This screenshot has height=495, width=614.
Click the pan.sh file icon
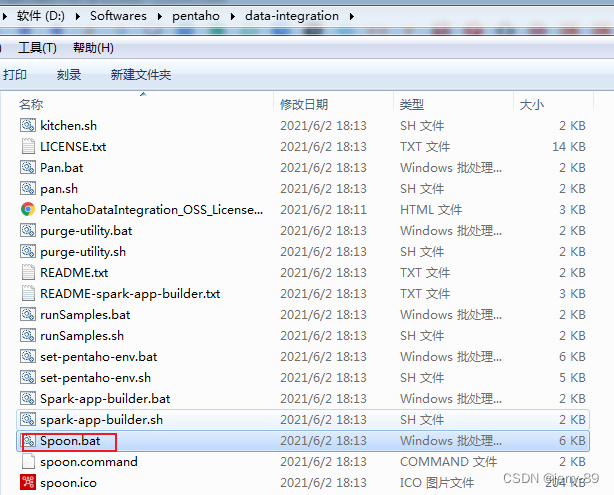pos(28,188)
